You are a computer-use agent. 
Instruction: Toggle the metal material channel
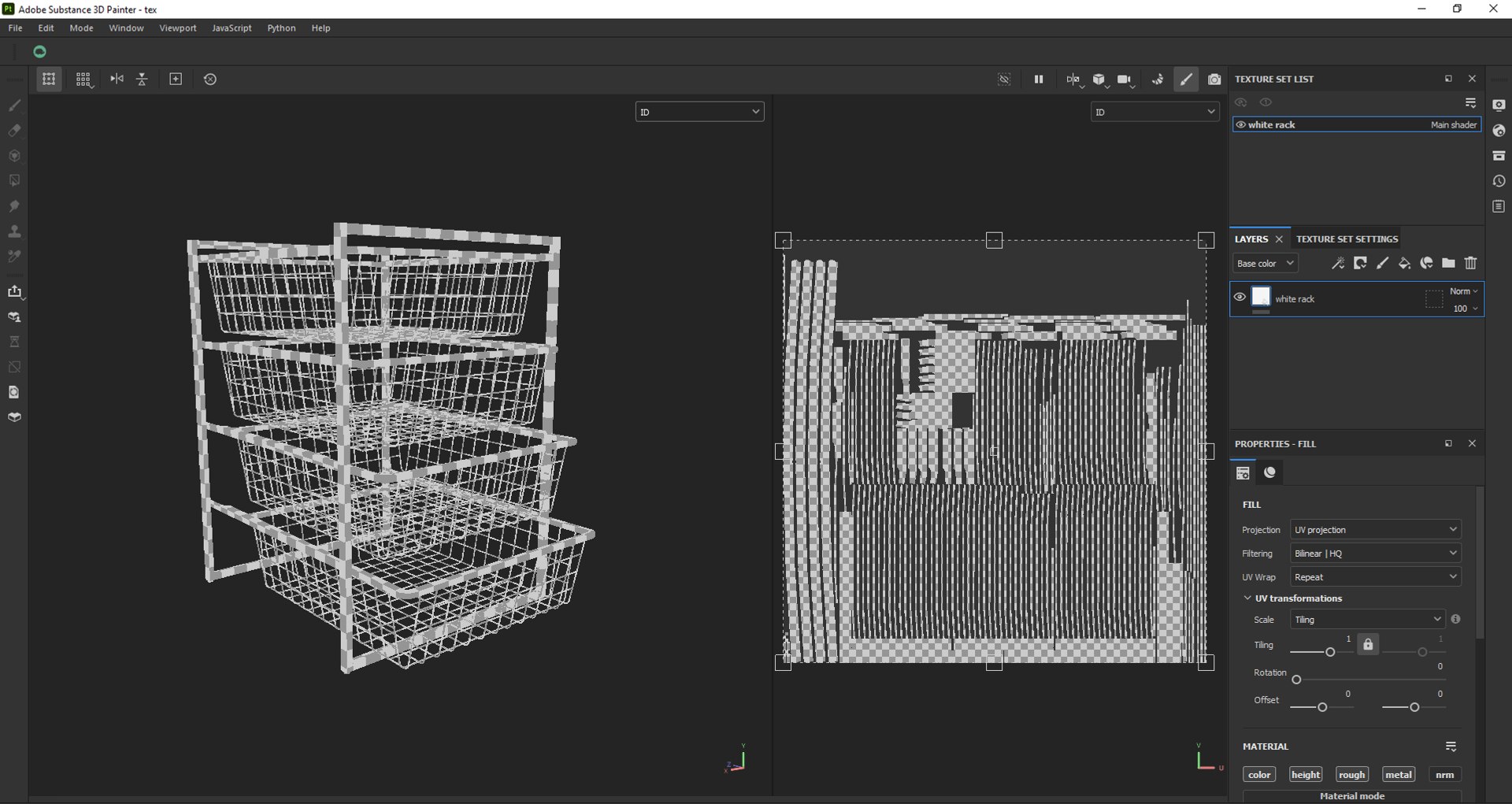pos(1399,774)
